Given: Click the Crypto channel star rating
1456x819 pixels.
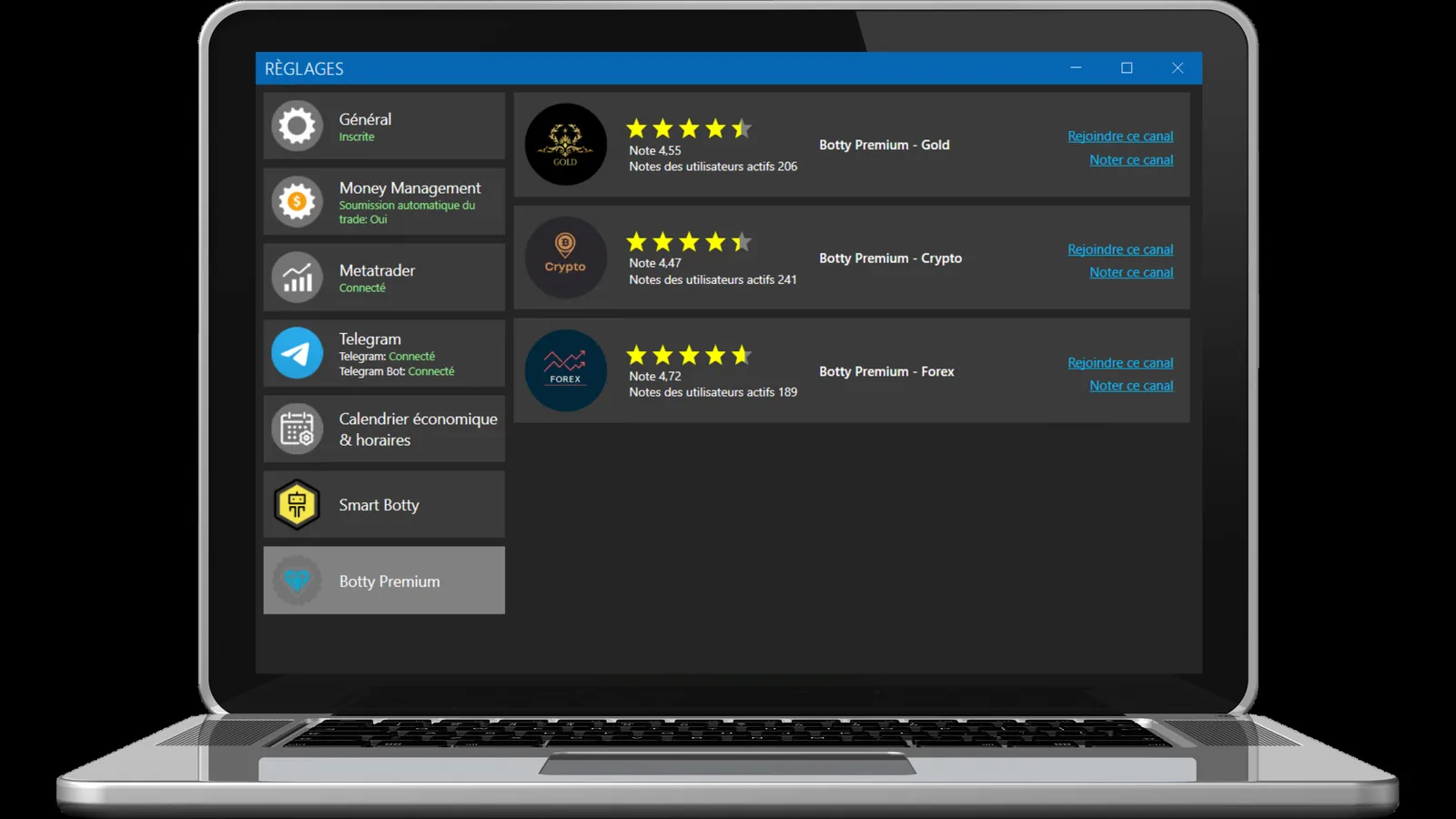Looking at the screenshot, I should pyautogui.click(x=689, y=241).
